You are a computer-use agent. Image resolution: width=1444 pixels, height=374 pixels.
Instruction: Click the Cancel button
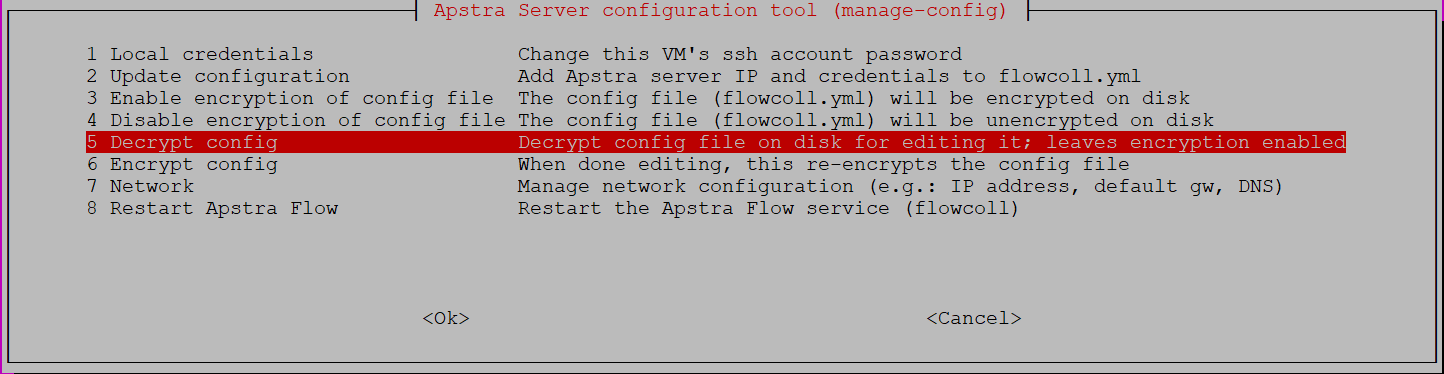974,318
